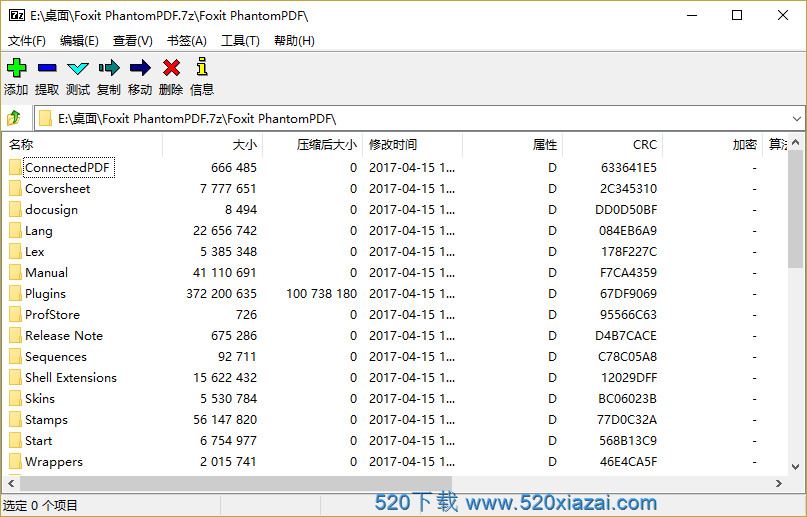
Task: Click Coversheet size 7 777 651
Action: pos(228,189)
